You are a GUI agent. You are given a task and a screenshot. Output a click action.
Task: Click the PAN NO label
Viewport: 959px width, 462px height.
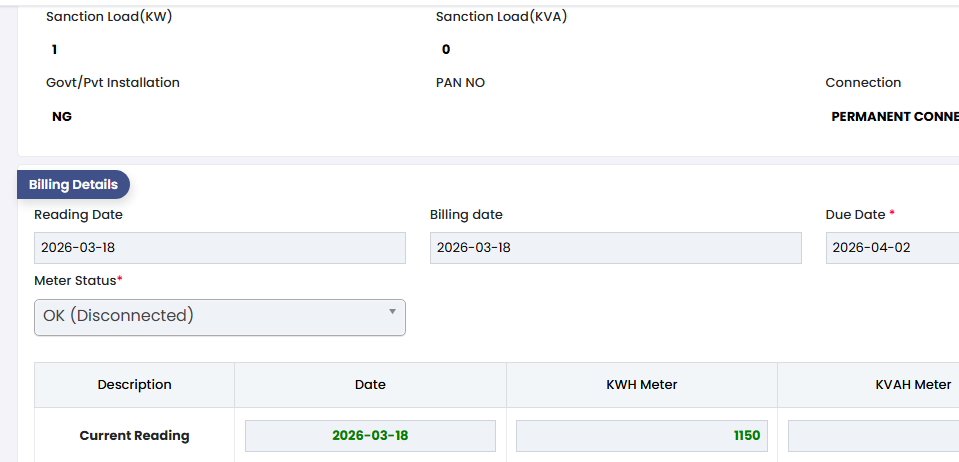tap(460, 83)
